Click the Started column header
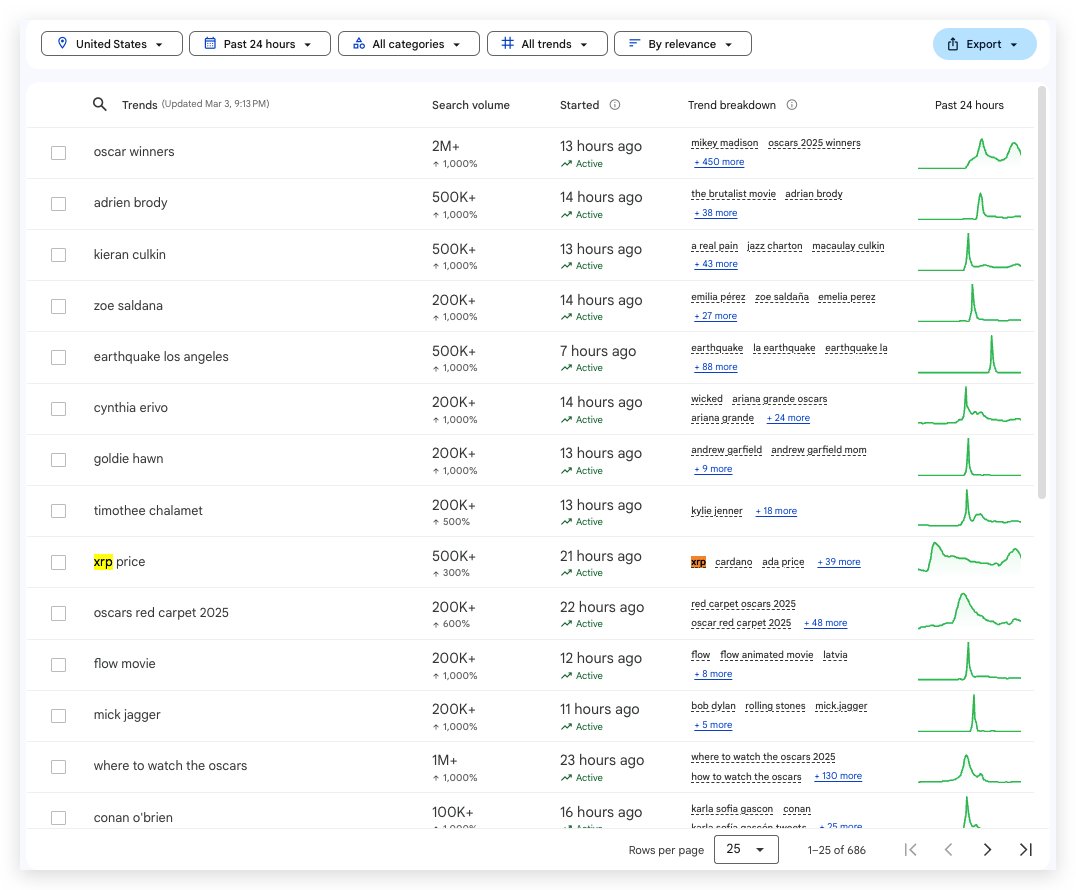This screenshot has width=1076, height=890. click(579, 105)
